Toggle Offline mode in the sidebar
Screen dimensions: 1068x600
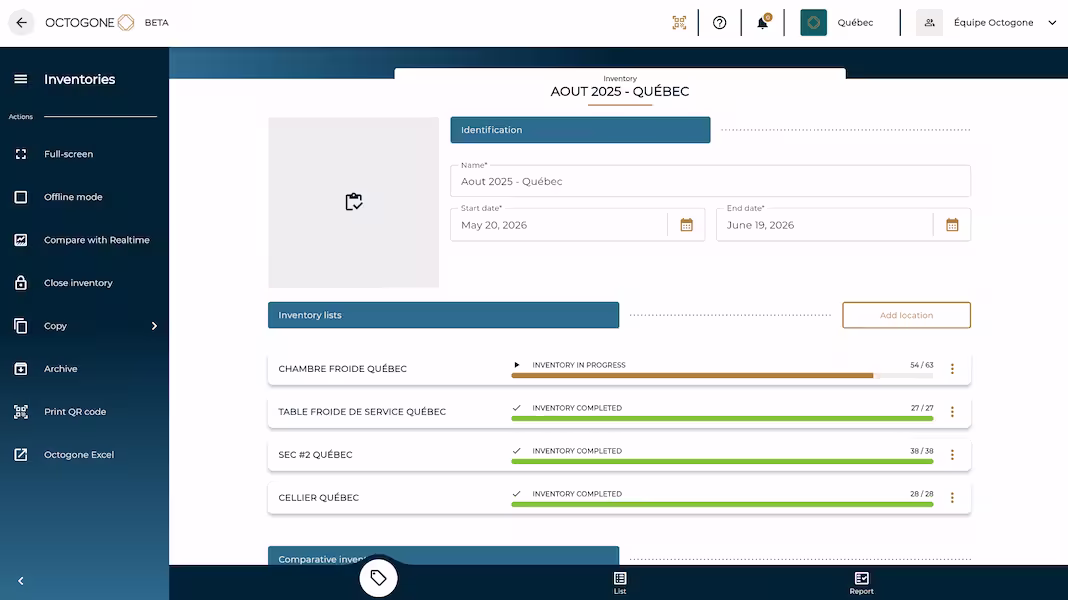pos(73,197)
